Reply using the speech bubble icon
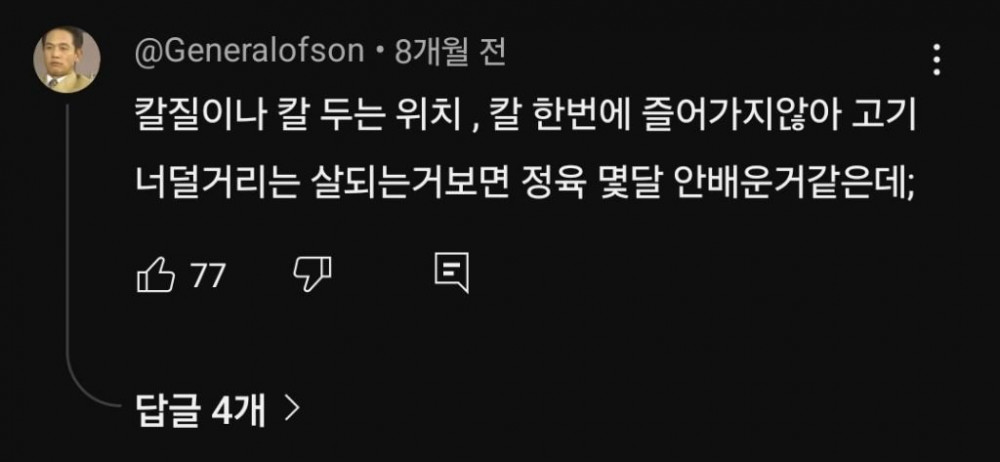This screenshot has width=1000, height=462. click(x=452, y=273)
